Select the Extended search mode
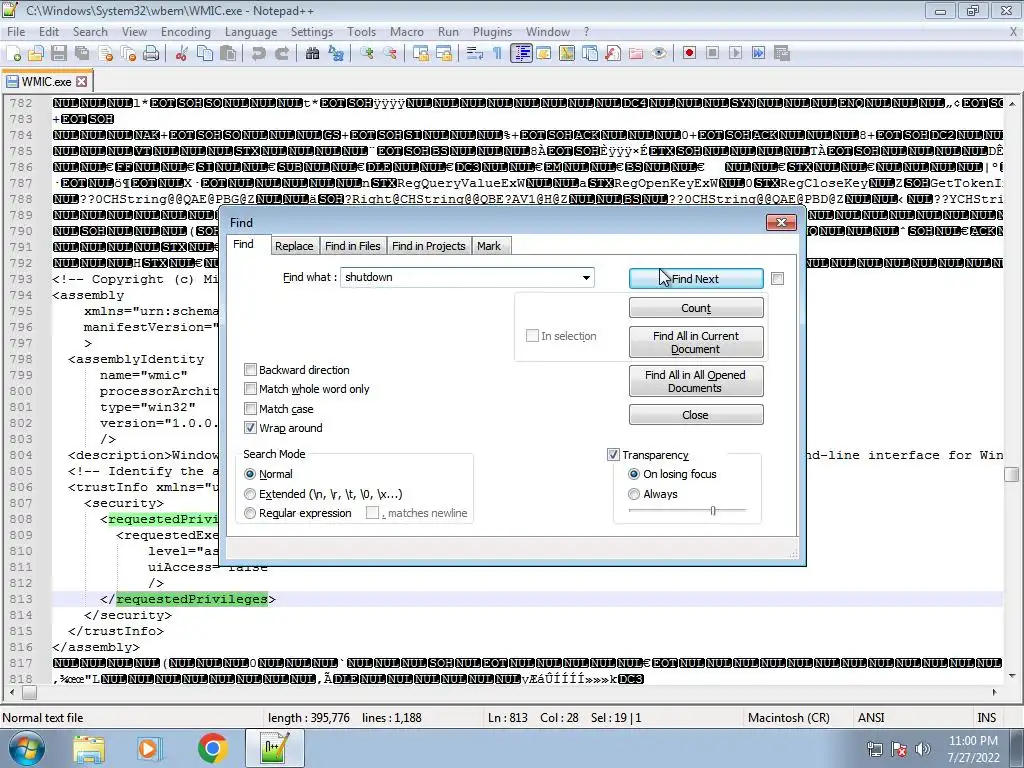 [249, 494]
